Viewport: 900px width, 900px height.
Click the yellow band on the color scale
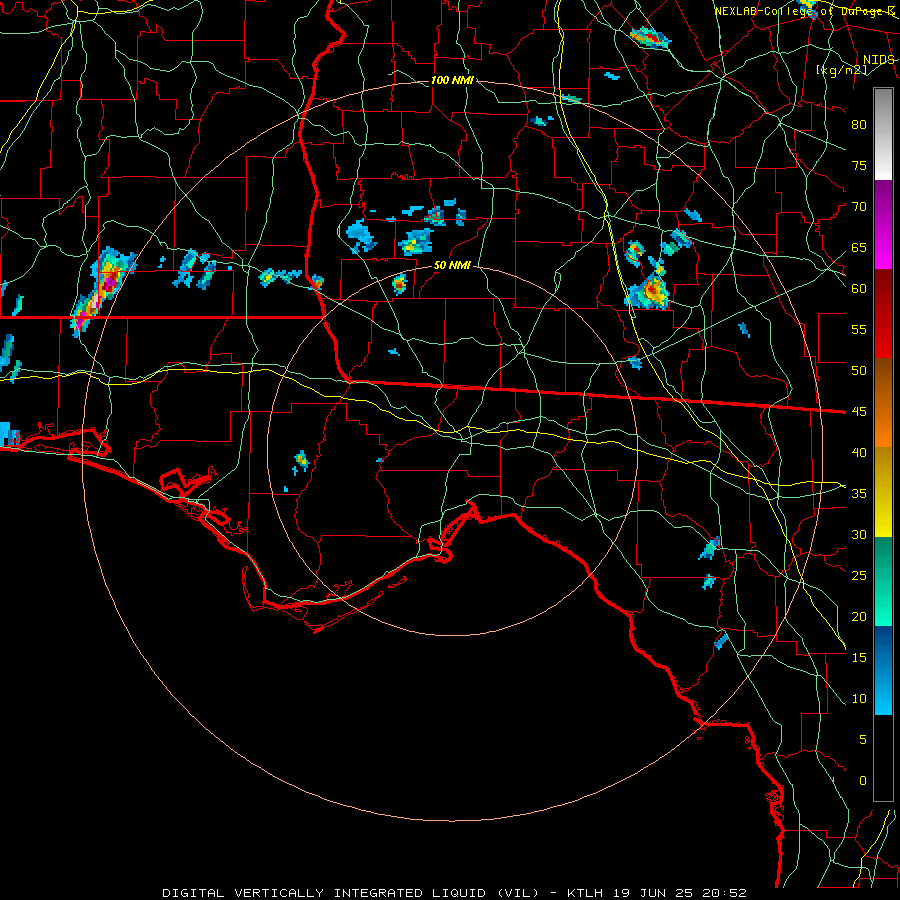tap(883, 492)
